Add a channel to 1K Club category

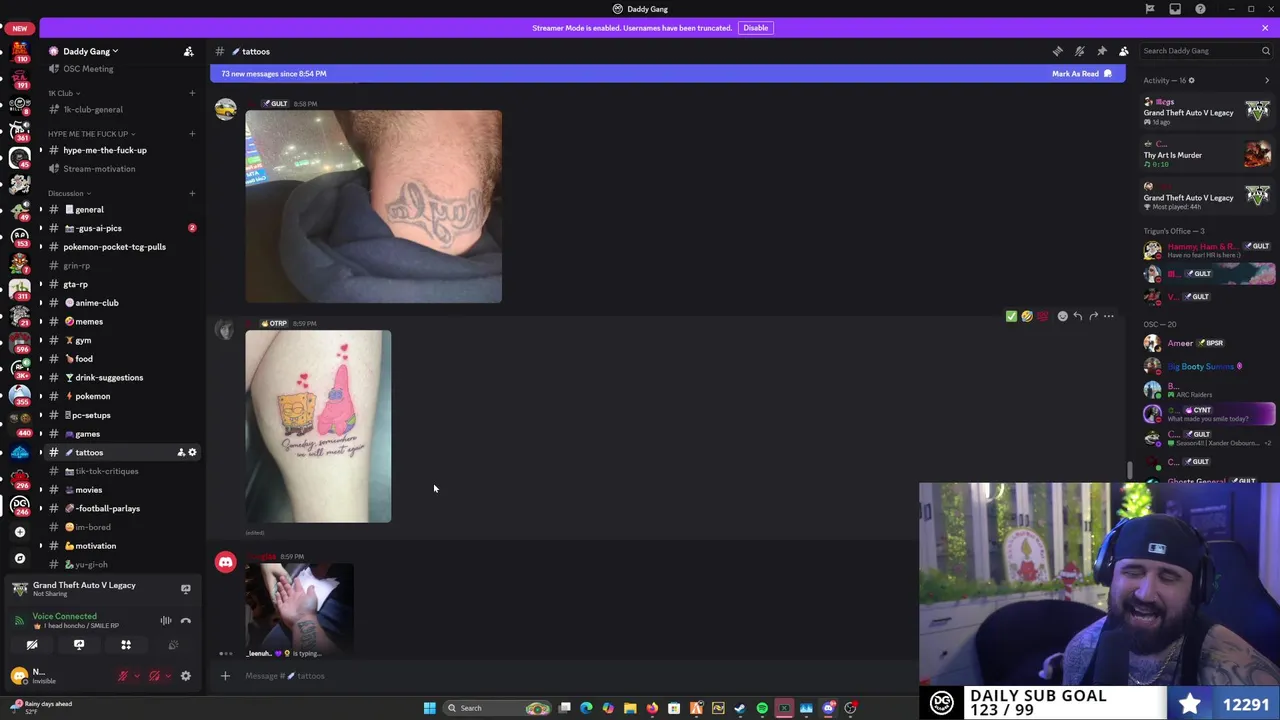click(x=192, y=93)
